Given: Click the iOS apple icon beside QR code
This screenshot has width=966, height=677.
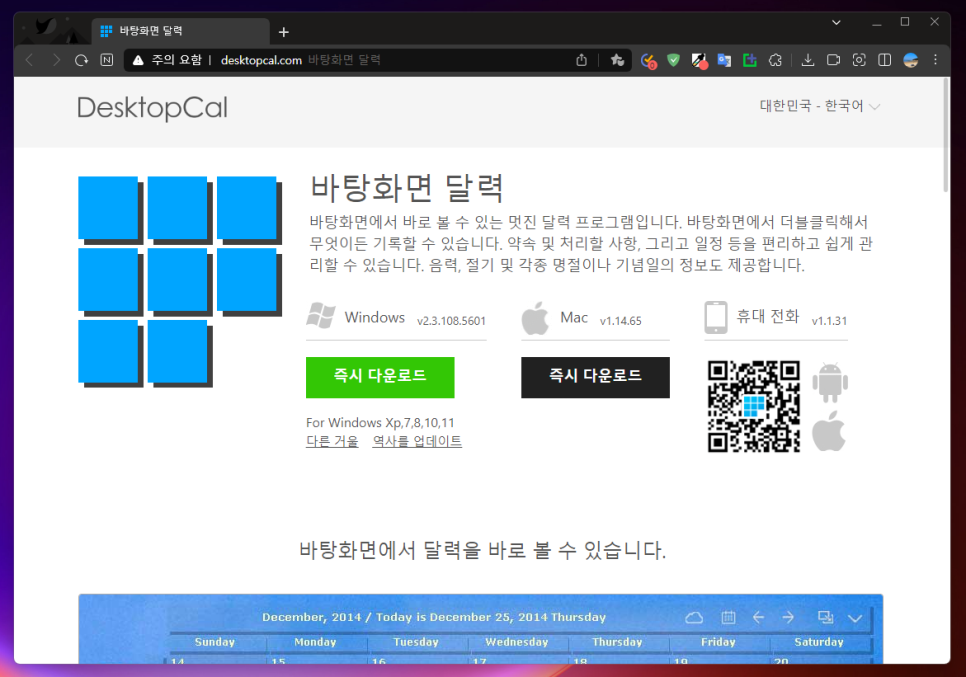Looking at the screenshot, I should [829, 431].
